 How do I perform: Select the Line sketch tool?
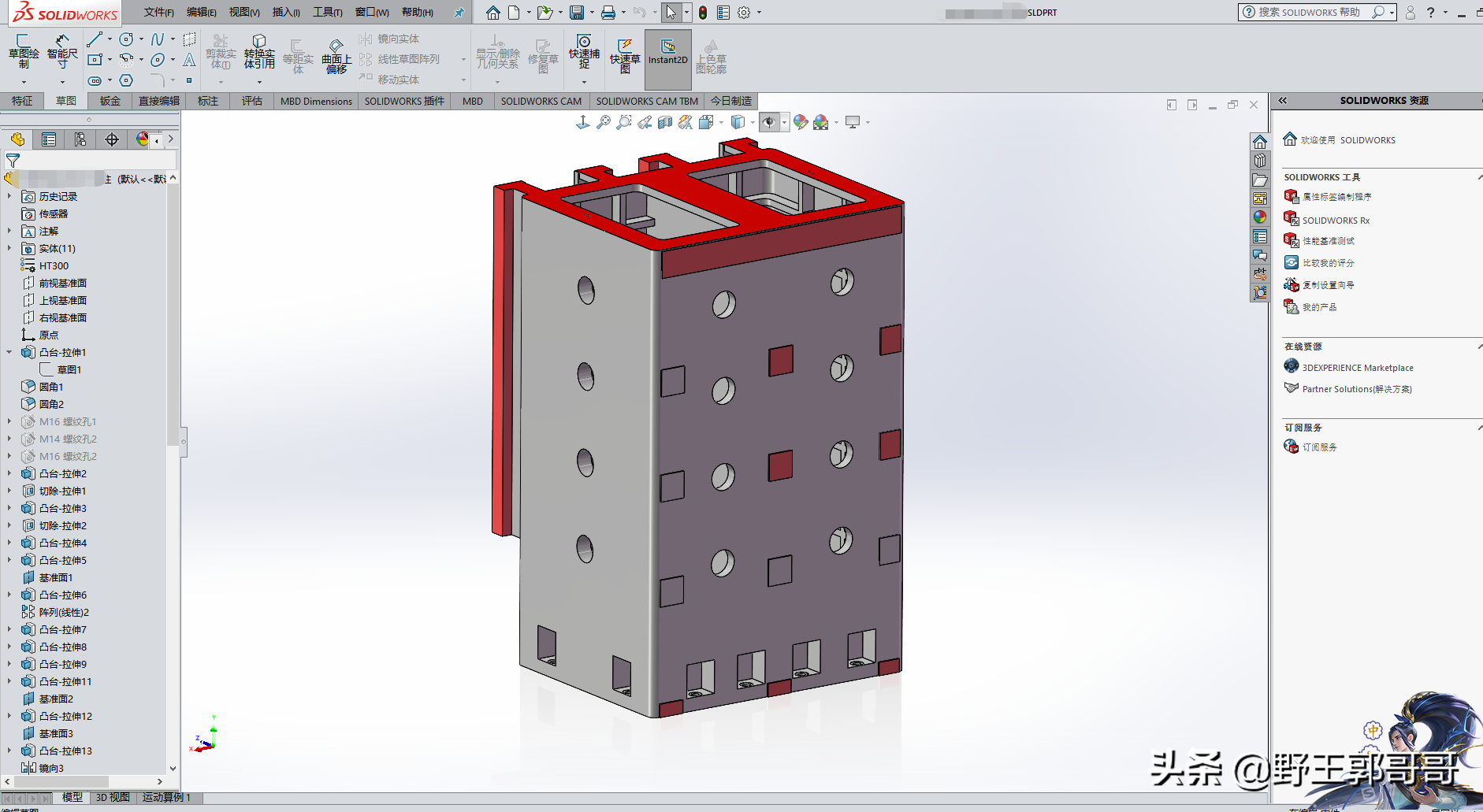(x=95, y=39)
